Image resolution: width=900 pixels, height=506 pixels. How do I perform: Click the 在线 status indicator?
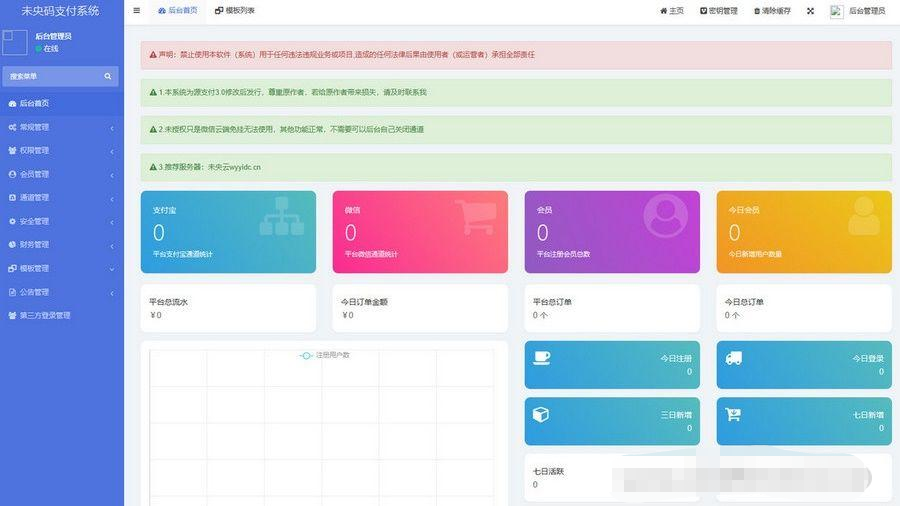[47, 49]
